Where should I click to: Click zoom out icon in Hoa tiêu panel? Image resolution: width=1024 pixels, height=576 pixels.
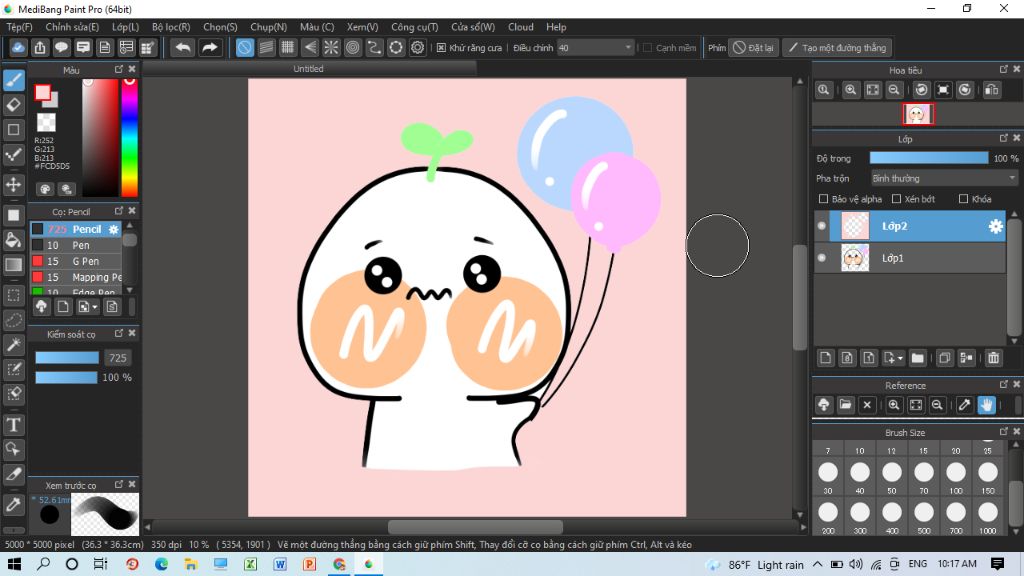[894, 90]
